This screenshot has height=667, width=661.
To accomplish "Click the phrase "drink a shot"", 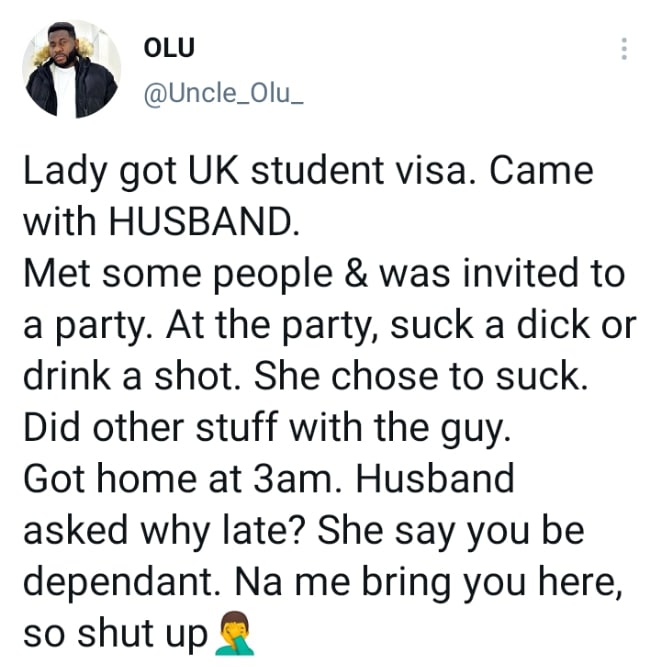I will tap(129, 376).
